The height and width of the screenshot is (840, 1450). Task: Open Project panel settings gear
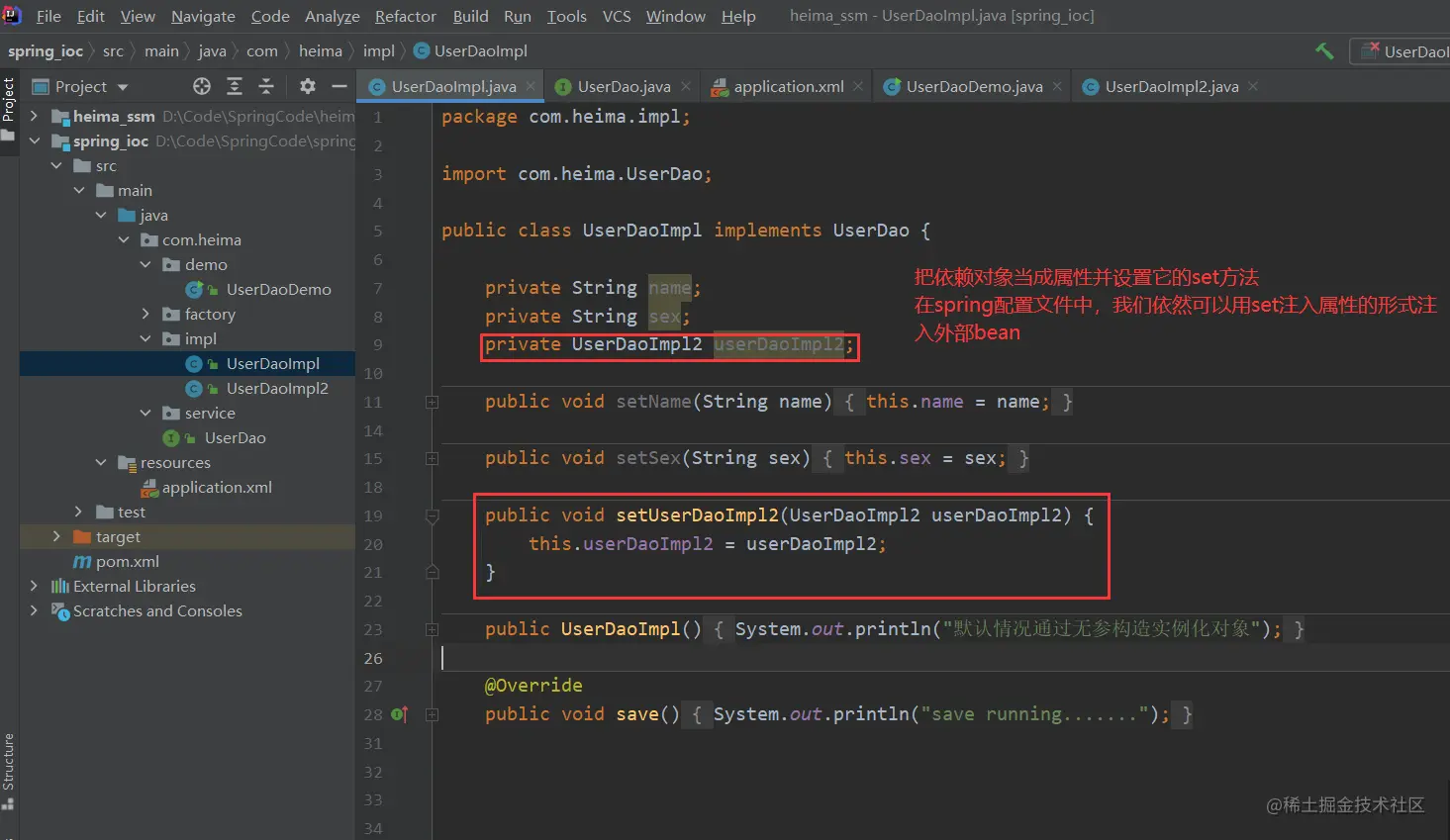click(x=308, y=86)
